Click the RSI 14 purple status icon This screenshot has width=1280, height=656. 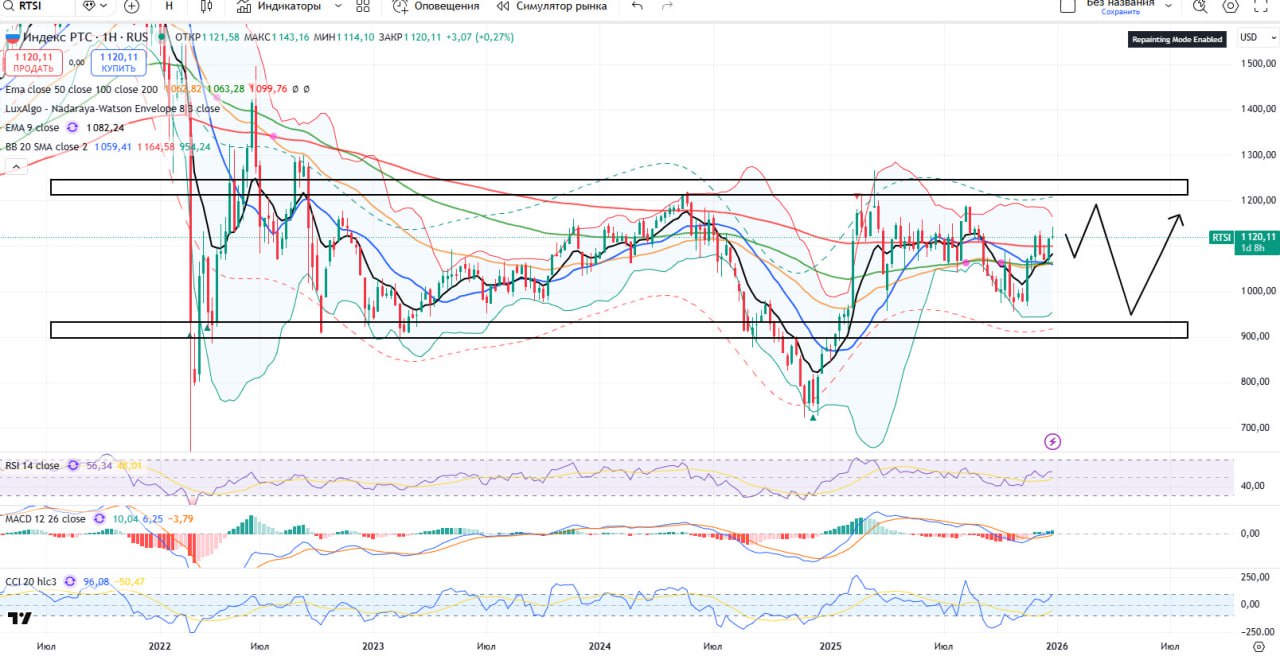point(72,465)
